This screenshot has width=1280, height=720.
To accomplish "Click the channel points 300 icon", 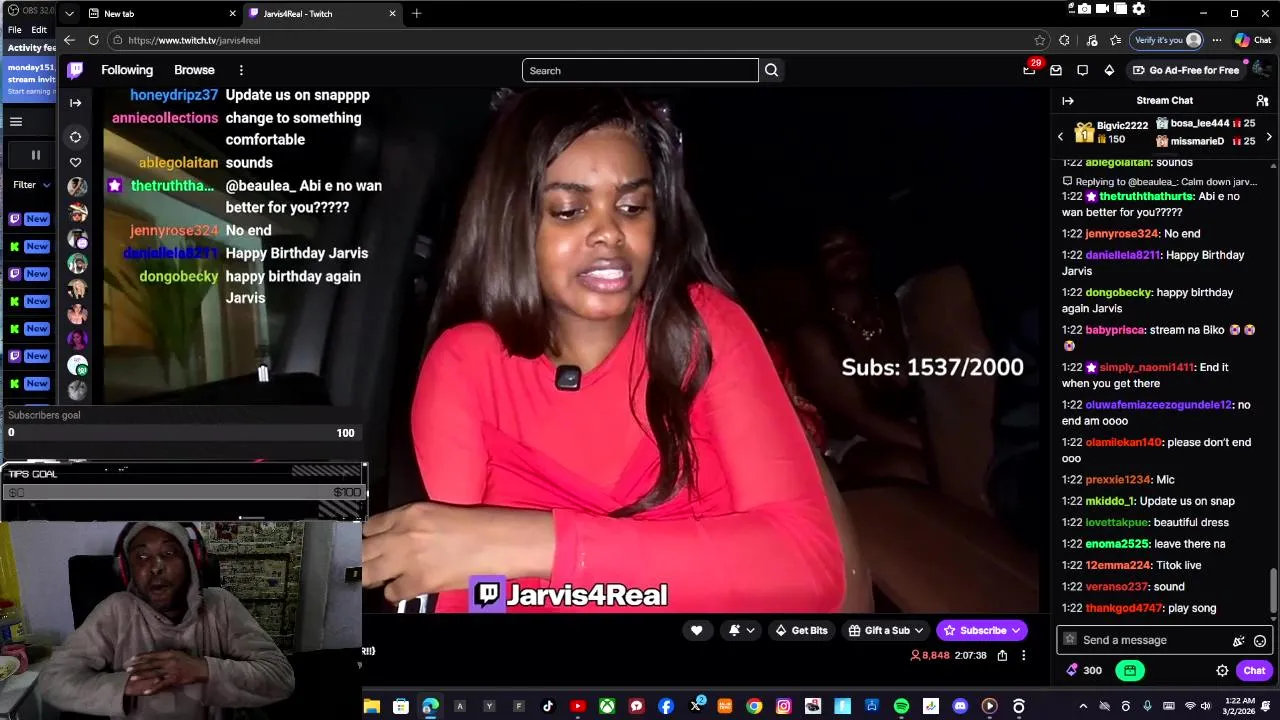I will pos(1085,671).
